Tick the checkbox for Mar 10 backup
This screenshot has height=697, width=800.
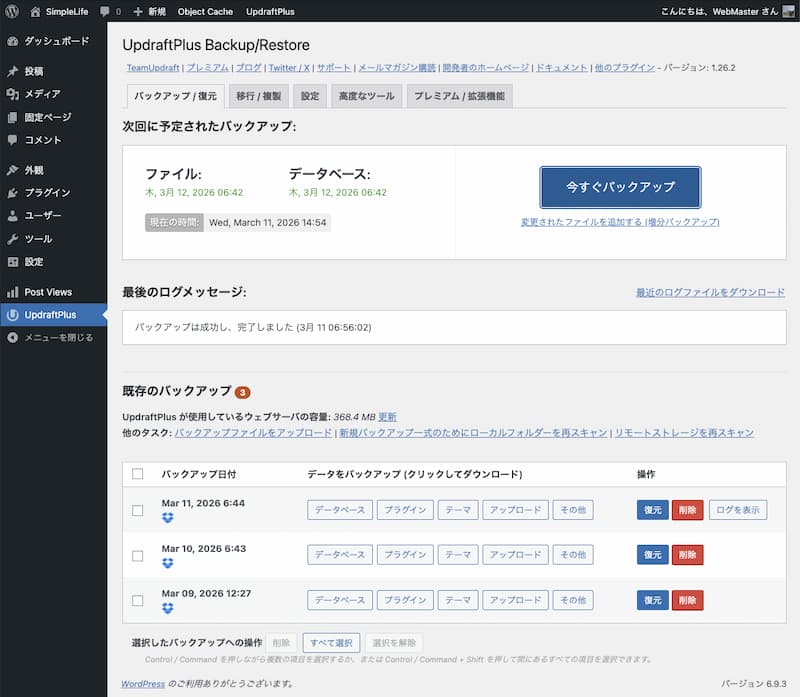[138, 555]
